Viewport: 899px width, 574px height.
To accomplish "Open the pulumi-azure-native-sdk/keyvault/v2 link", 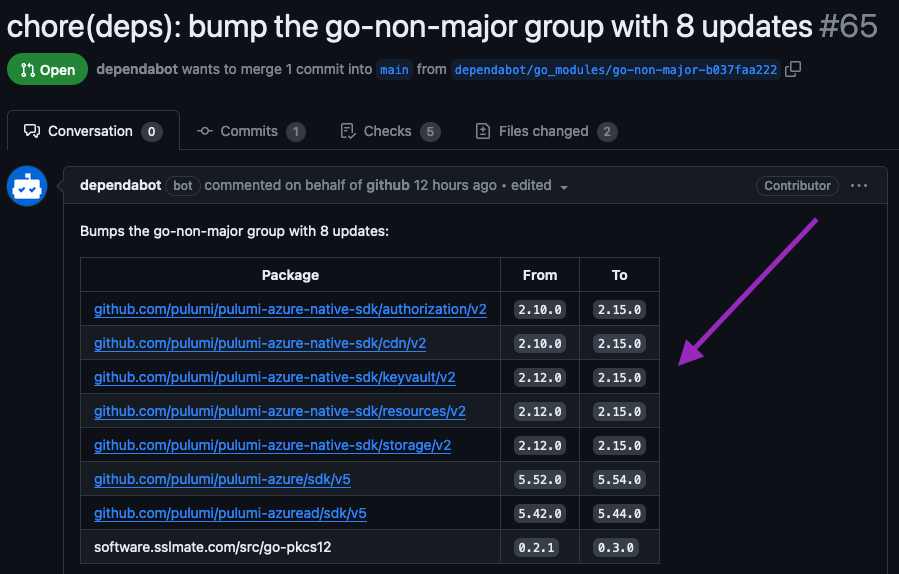I will click(275, 377).
